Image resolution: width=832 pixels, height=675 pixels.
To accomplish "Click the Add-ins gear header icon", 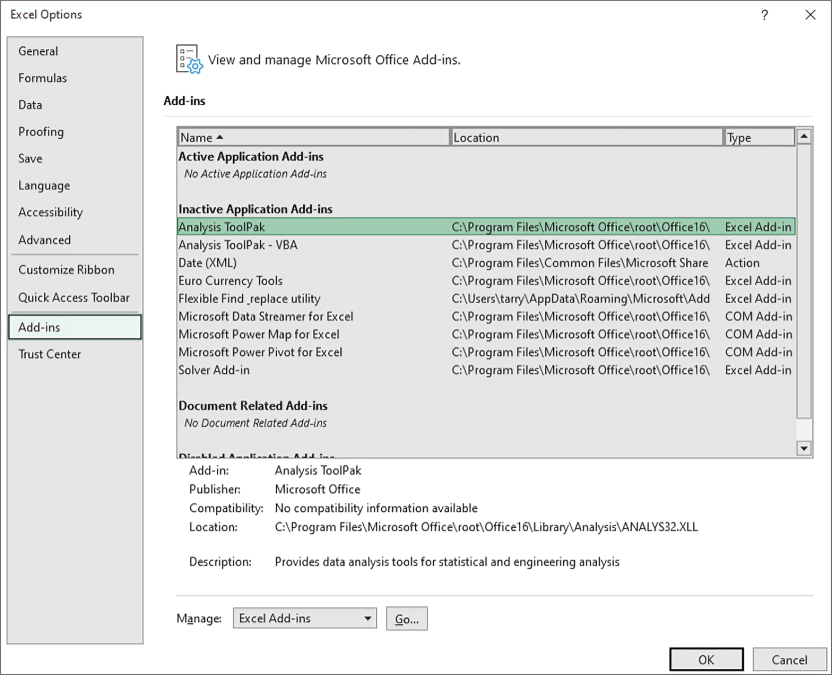I will (189, 59).
